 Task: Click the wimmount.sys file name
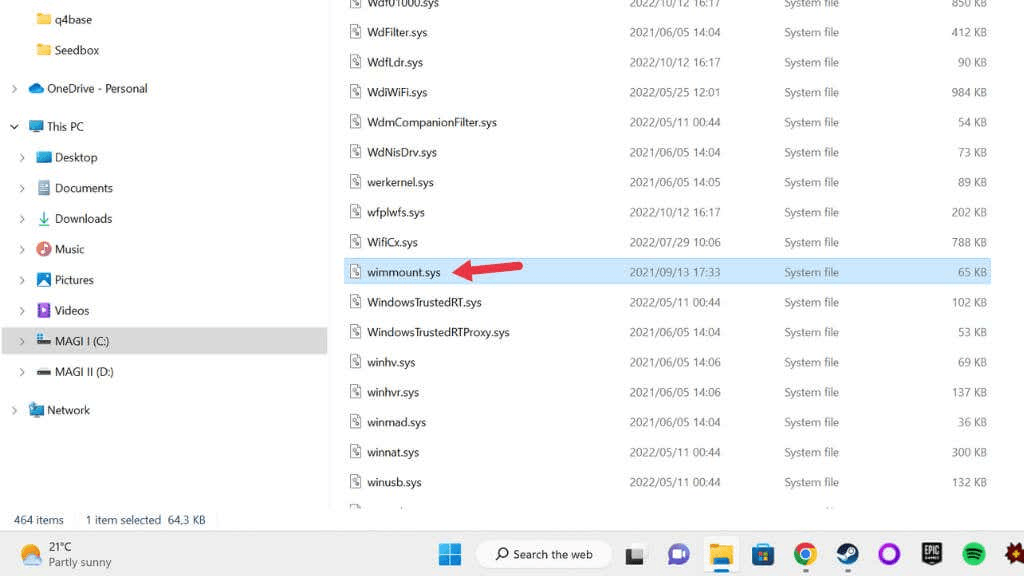[x=404, y=272]
